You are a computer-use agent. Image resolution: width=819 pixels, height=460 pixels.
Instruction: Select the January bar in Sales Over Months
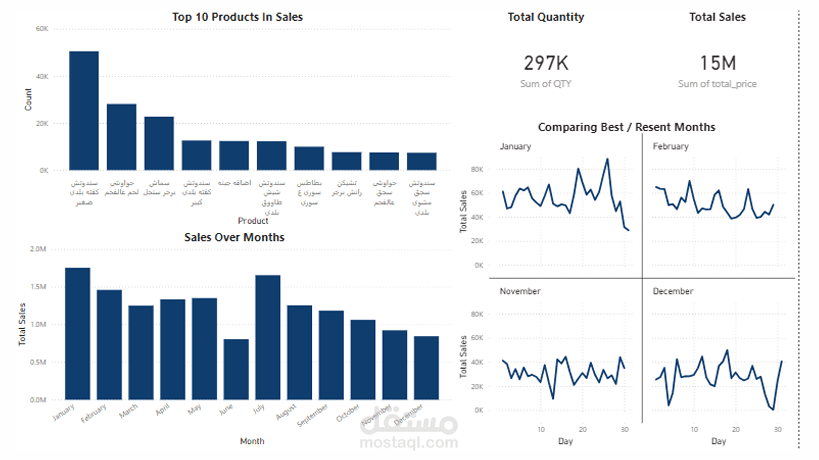click(x=77, y=334)
